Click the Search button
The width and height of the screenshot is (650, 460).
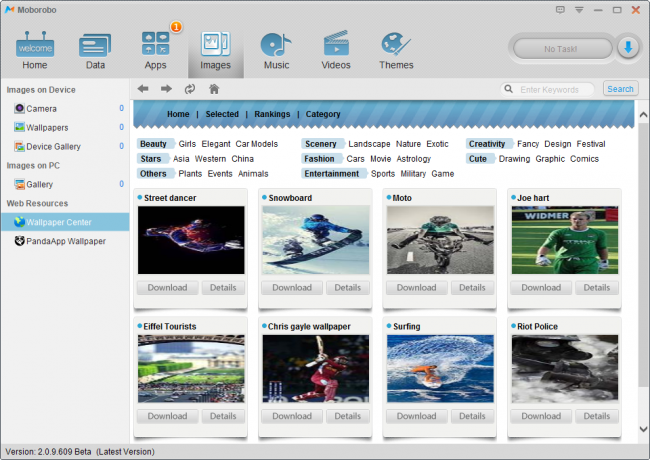click(x=620, y=89)
